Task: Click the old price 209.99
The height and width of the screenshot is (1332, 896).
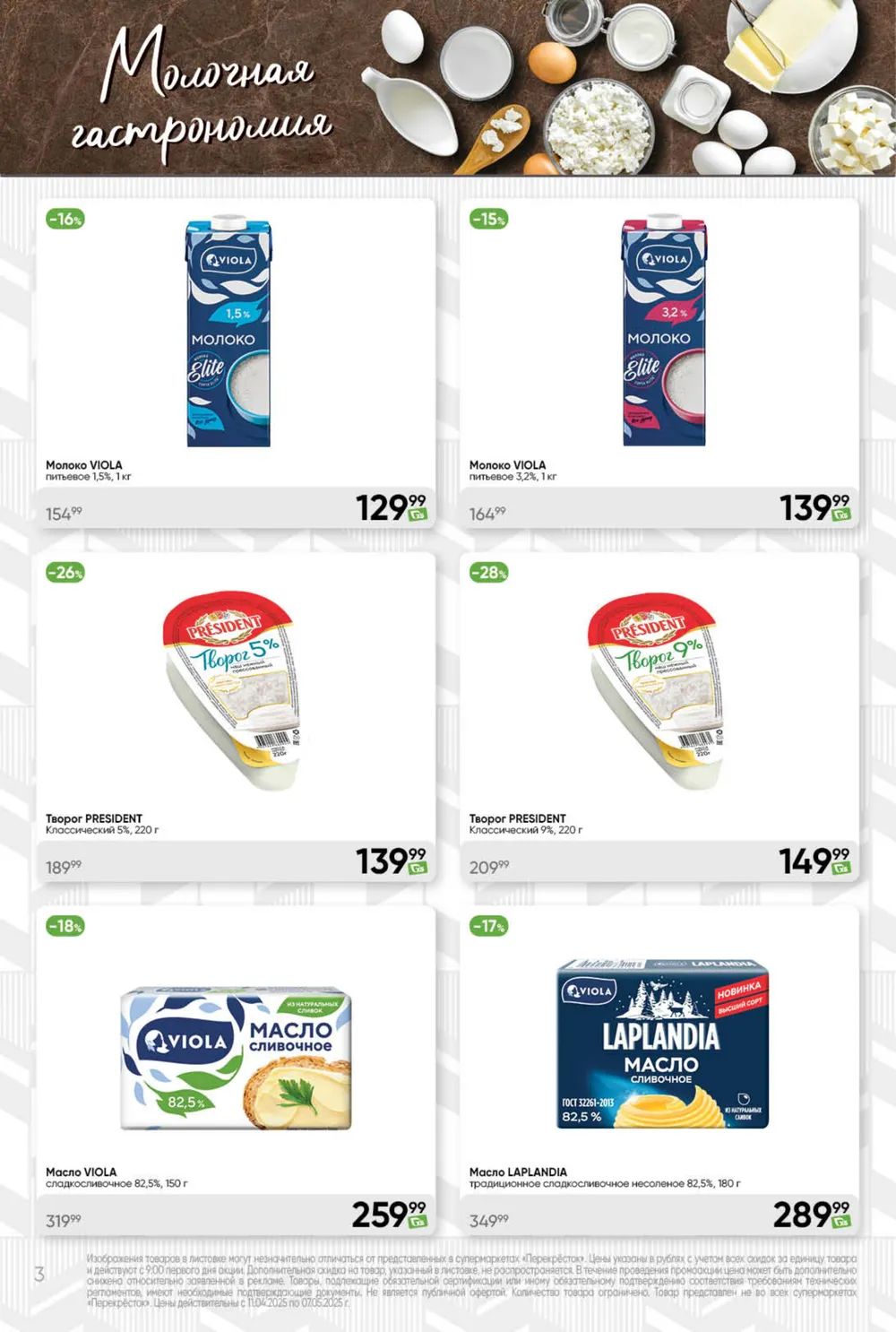Action: coord(489,867)
